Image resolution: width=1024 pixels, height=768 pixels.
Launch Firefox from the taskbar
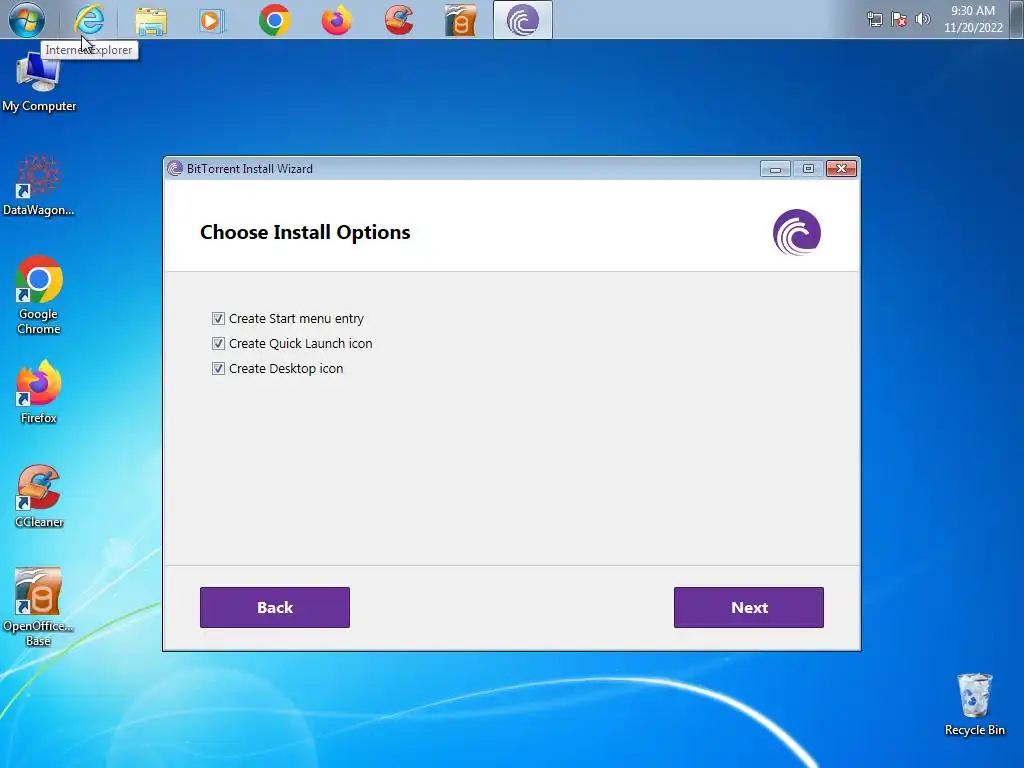[x=336, y=20]
